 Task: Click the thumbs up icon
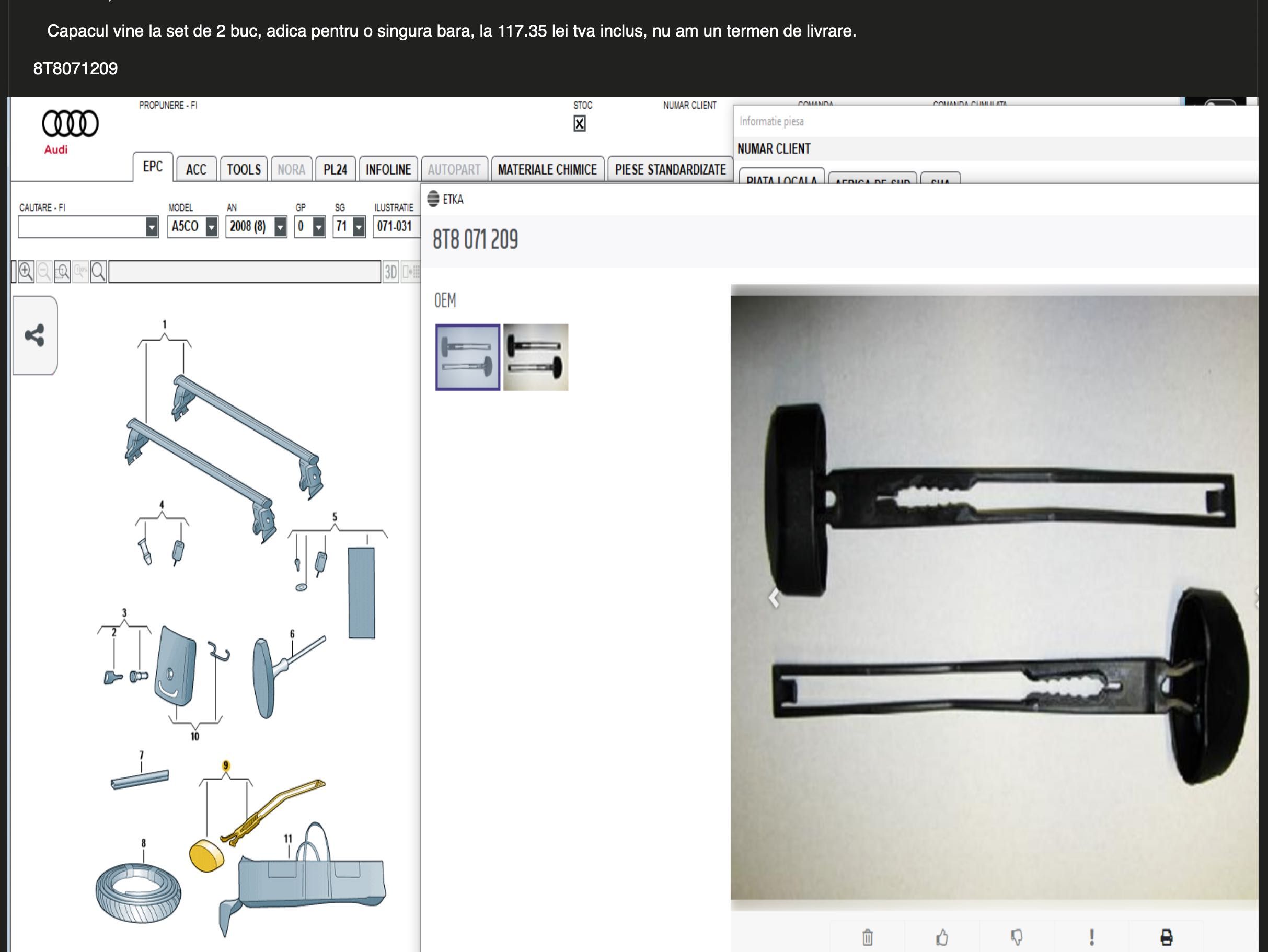[x=942, y=938]
